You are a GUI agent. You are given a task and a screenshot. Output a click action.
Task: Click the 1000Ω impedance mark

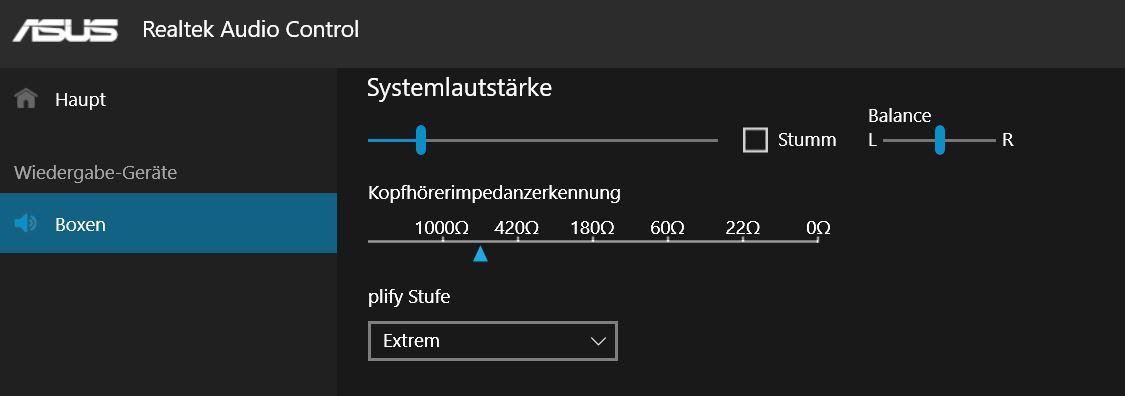point(442,228)
